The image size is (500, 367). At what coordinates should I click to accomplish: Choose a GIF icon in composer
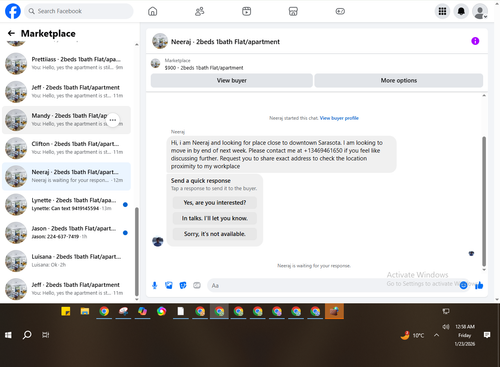pyautogui.click(x=197, y=285)
